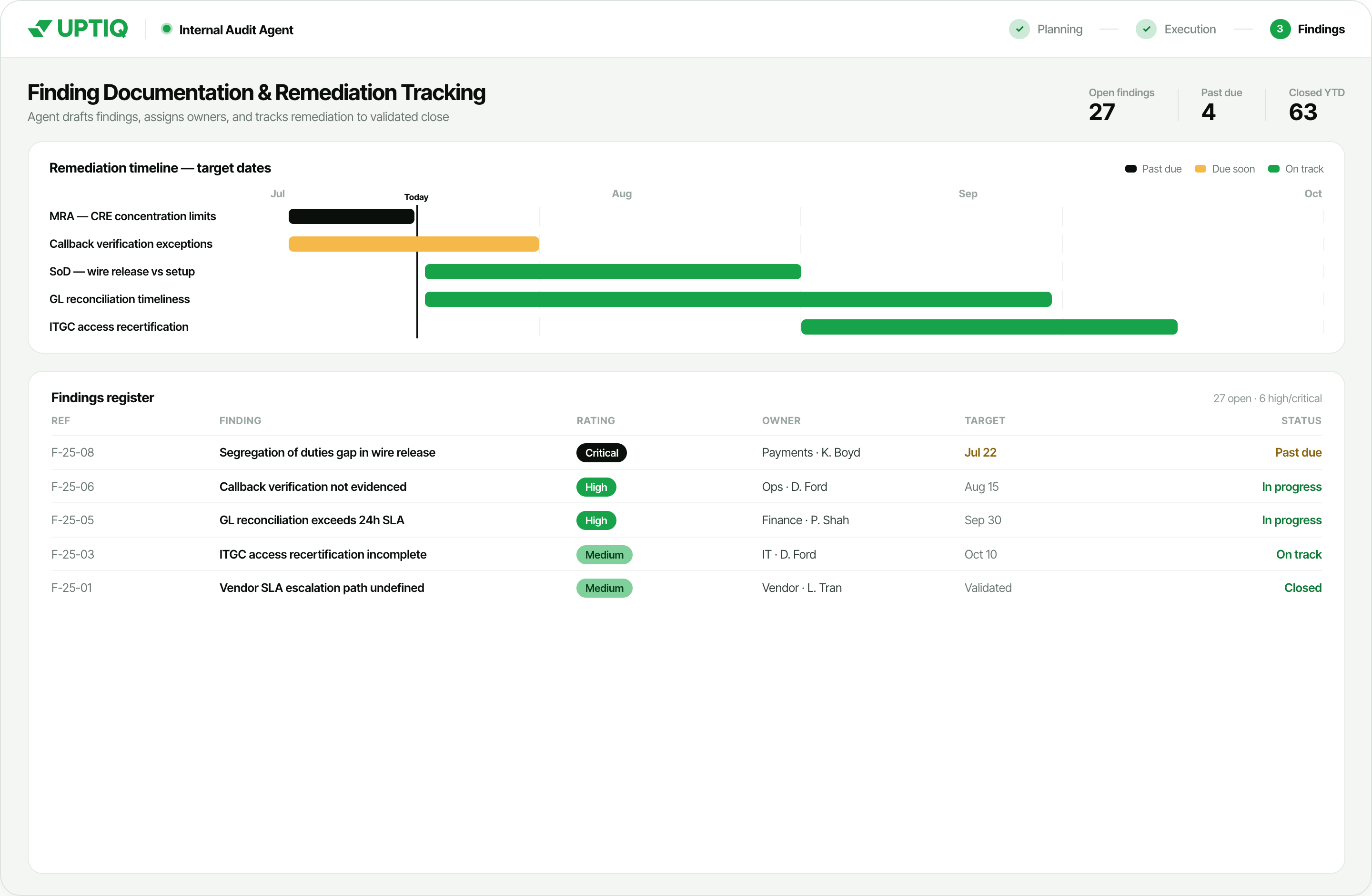Image resolution: width=1372 pixels, height=896 pixels.
Task: Click ITGC access recertification incomplete finding
Action: (323, 554)
